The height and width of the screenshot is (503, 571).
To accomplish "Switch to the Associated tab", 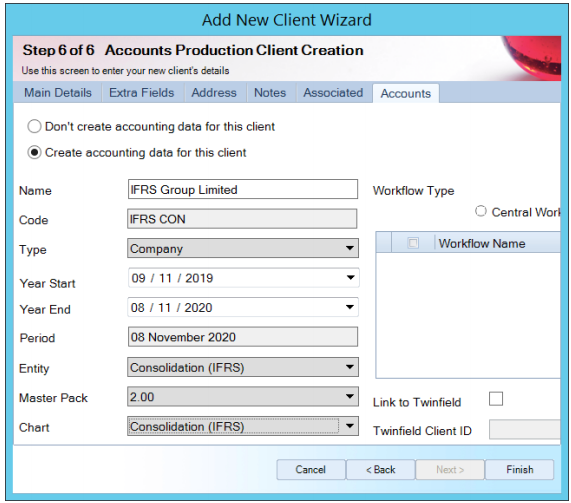I will coord(333,93).
